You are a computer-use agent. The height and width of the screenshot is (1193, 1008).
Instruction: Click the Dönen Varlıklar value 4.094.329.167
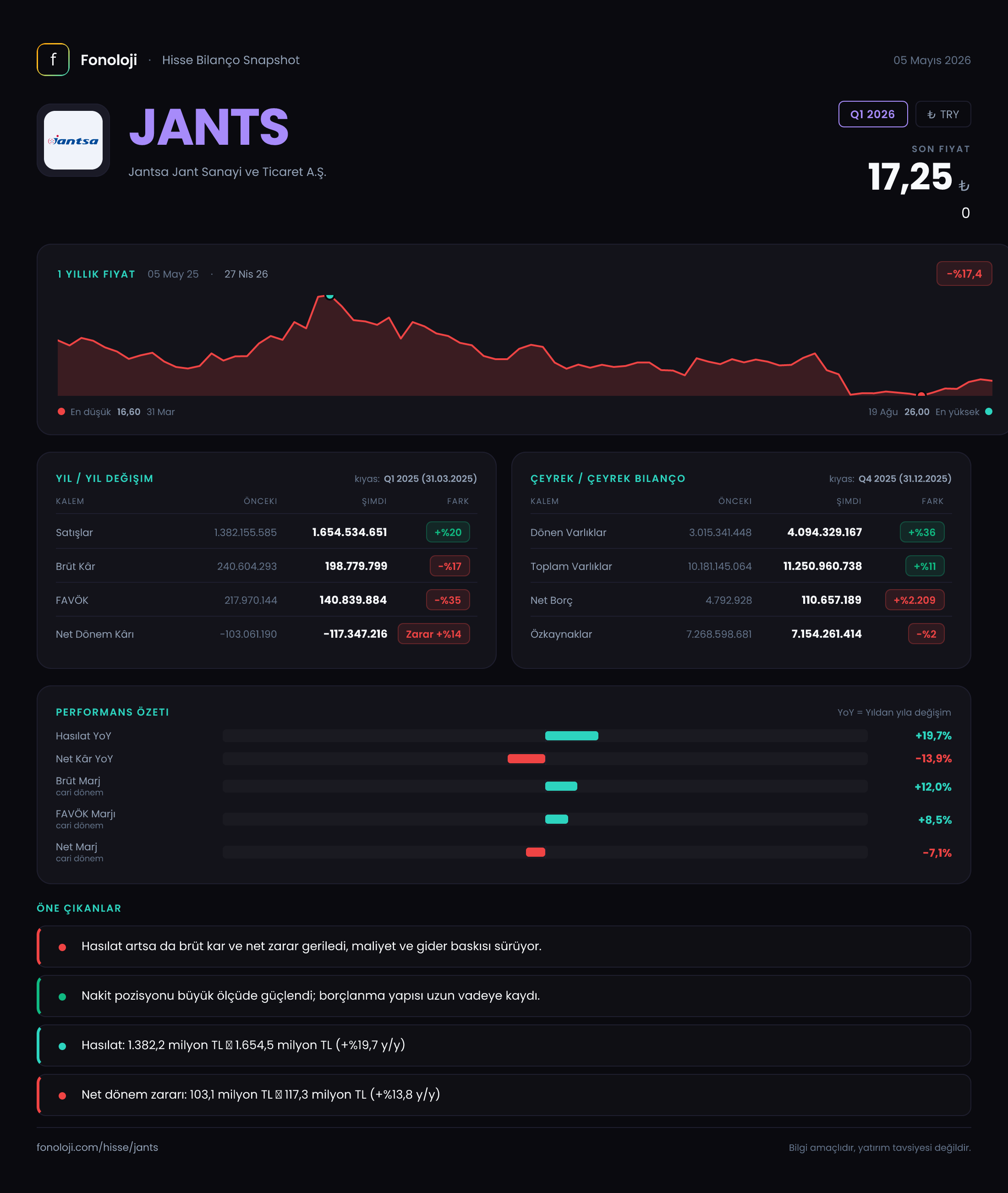[825, 532]
